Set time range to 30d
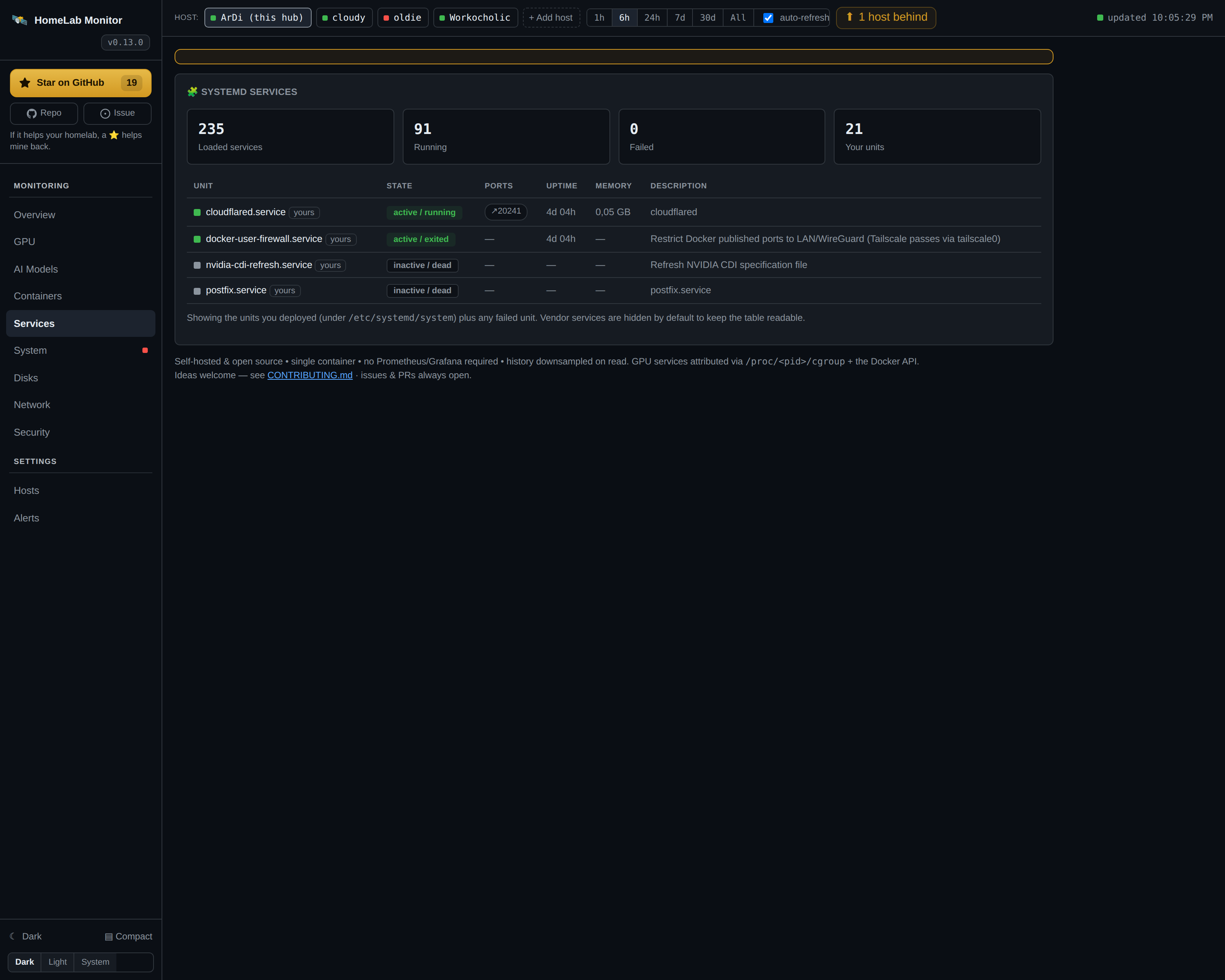Image resolution: width=1225 pixels, height=980 pixels. coord(708,18)
